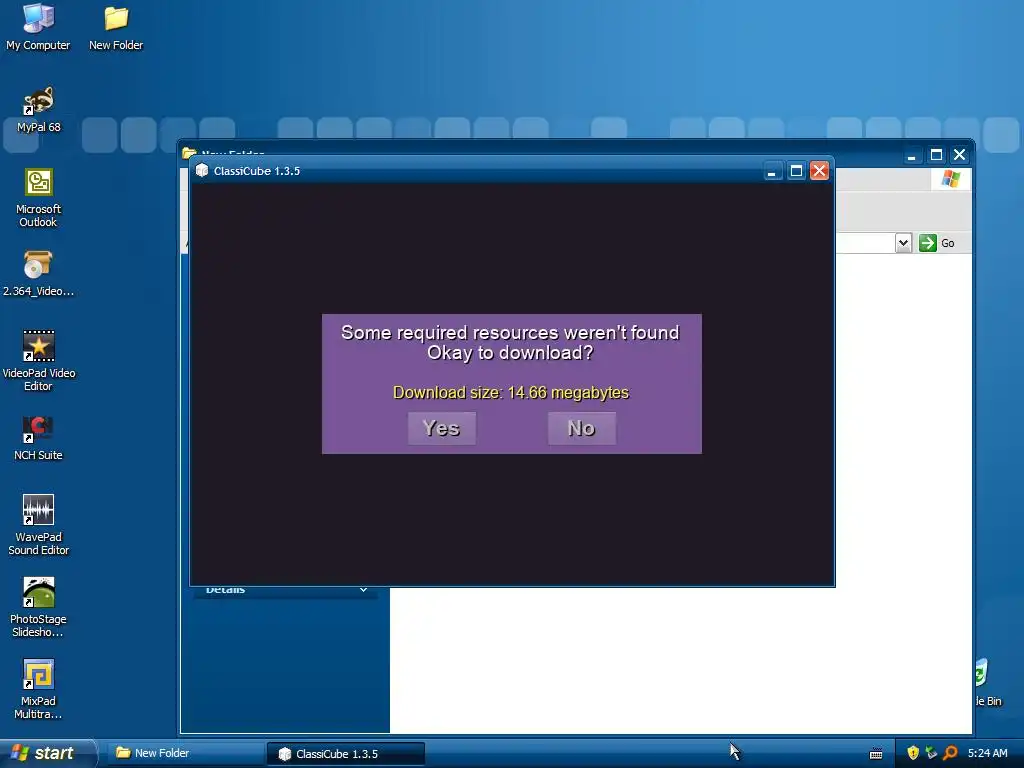Close the ClassiCube window
This screenshot has width=1024, height=768.
click(x=819, y=171)
